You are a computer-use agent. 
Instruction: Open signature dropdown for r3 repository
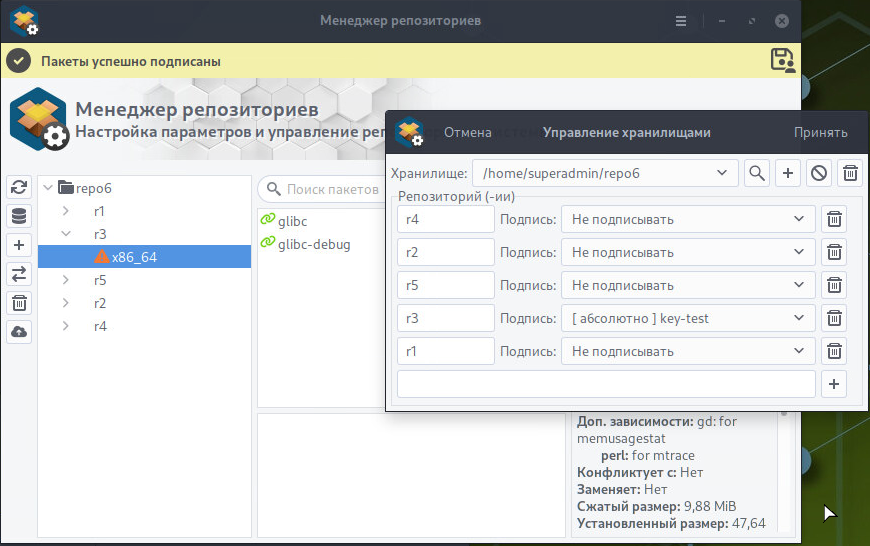tap(687, 318)
